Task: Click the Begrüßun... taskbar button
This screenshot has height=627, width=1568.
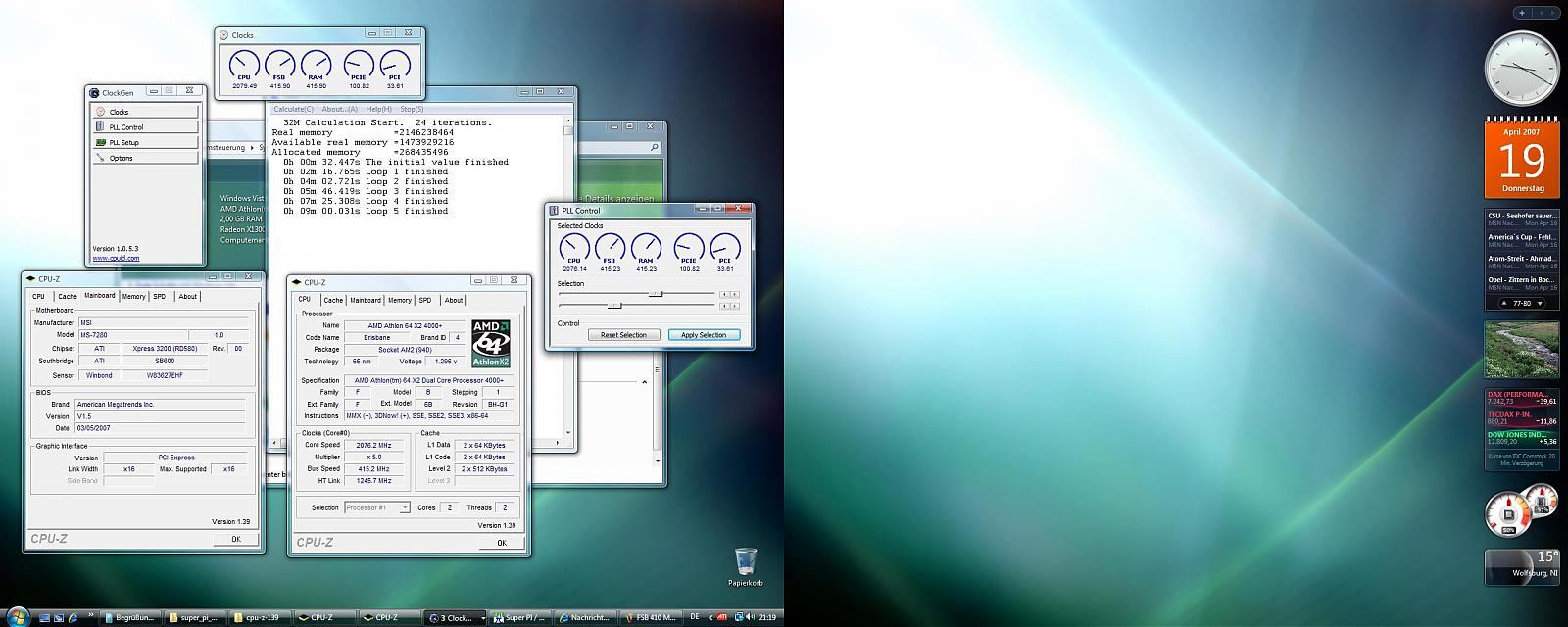Action: 132,617
